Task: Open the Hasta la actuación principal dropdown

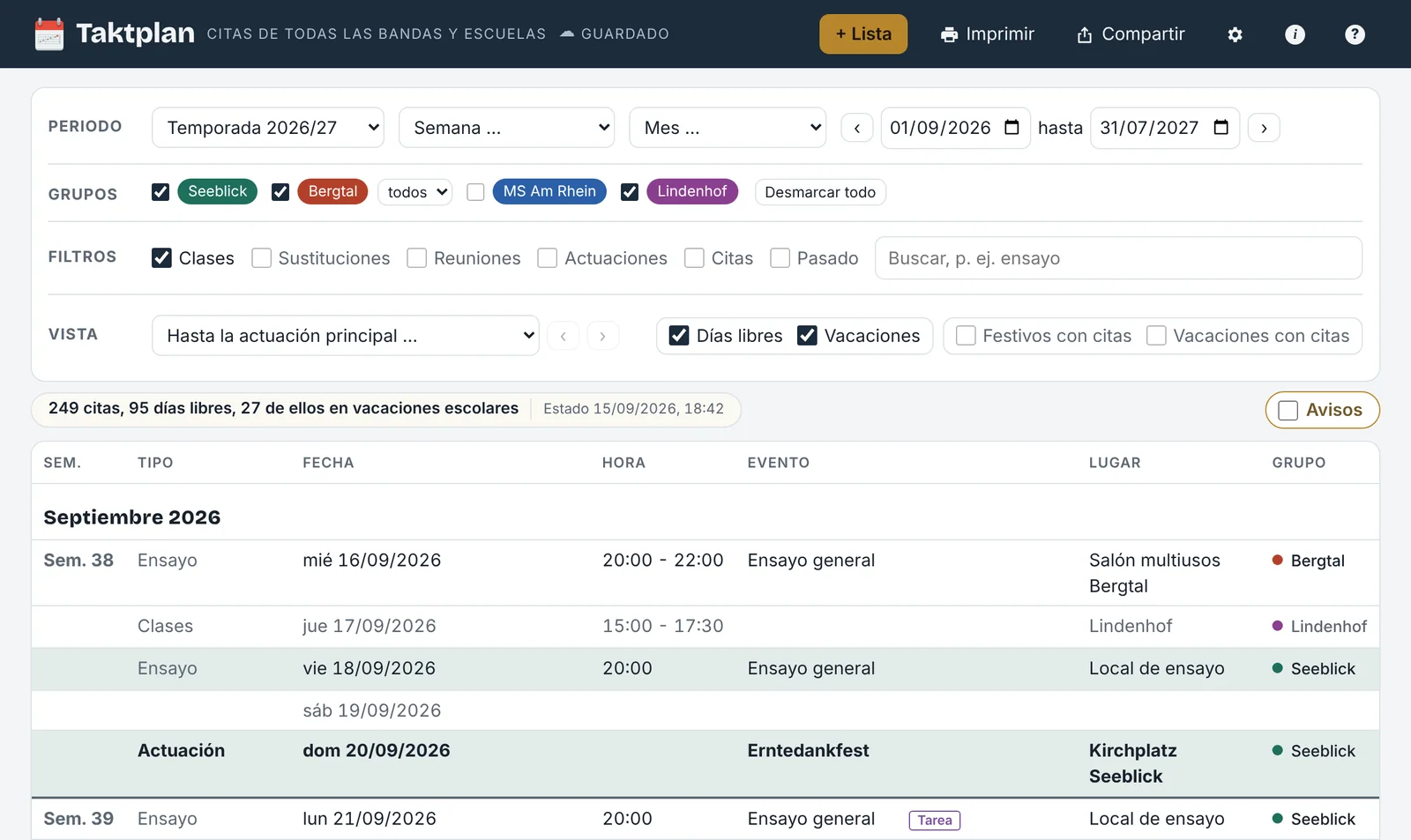Action: click(x=346, y=336)
